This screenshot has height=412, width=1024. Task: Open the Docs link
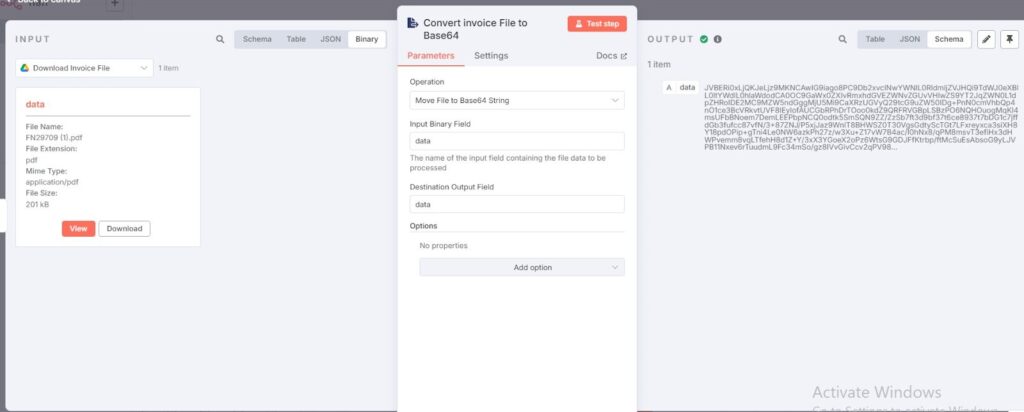coord(611,56)
